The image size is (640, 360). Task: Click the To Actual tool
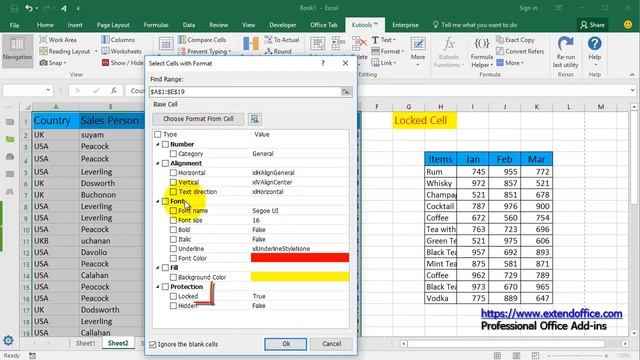click(x=282, y=40)
